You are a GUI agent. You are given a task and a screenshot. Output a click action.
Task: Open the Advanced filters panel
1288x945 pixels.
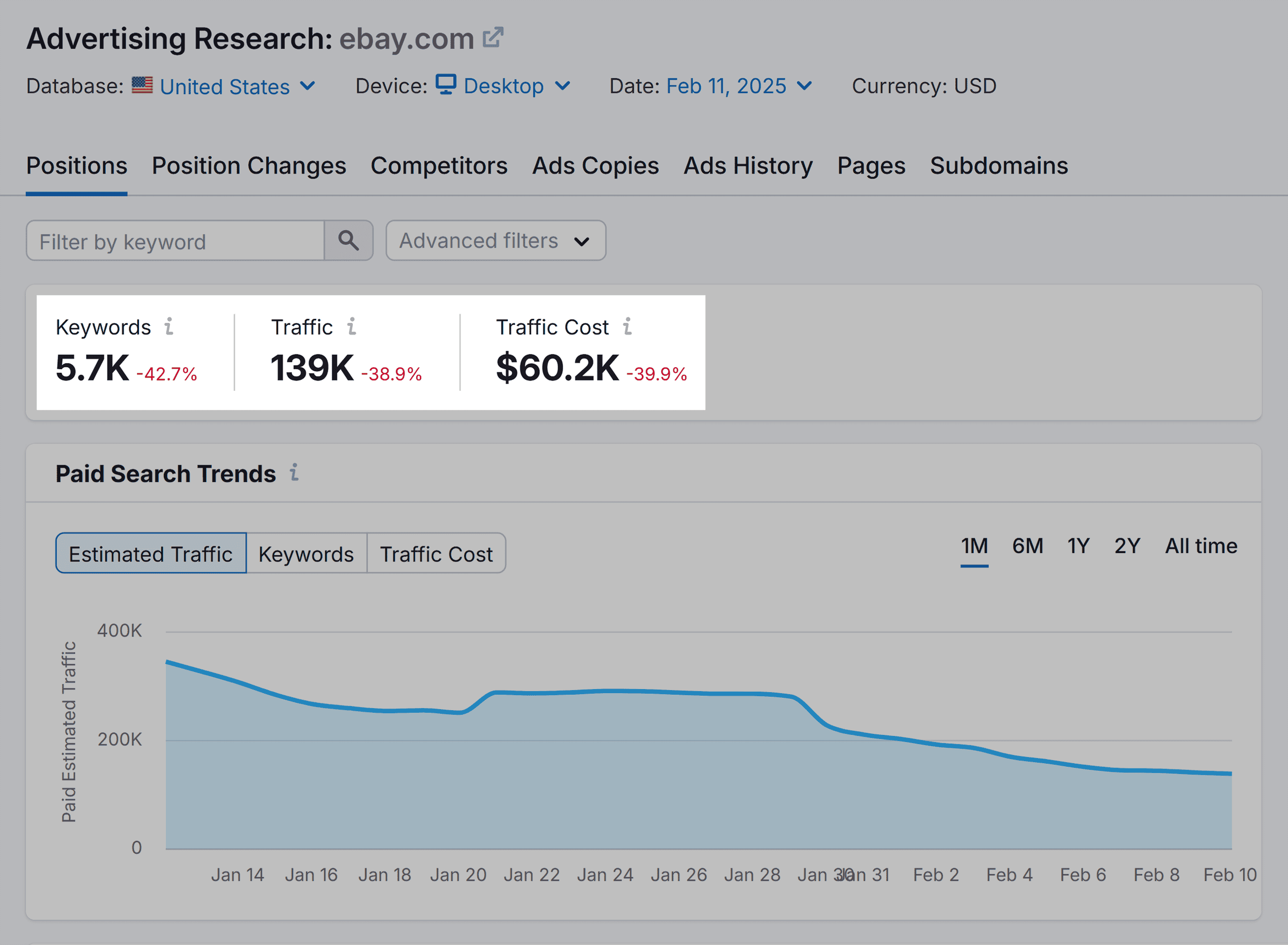(x=495, y=241)
